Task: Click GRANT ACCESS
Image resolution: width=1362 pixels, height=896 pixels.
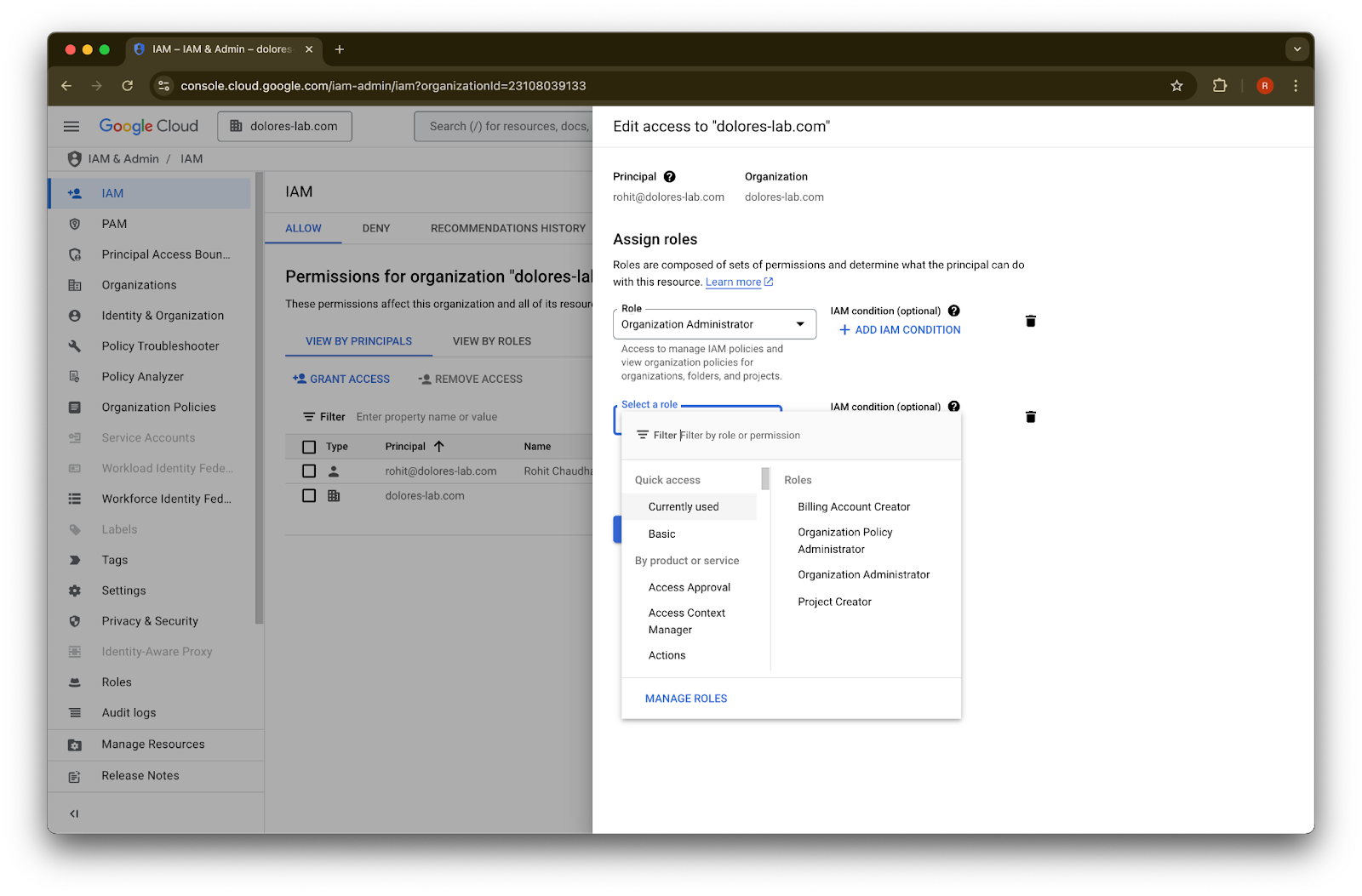Action: click(341, 380)
